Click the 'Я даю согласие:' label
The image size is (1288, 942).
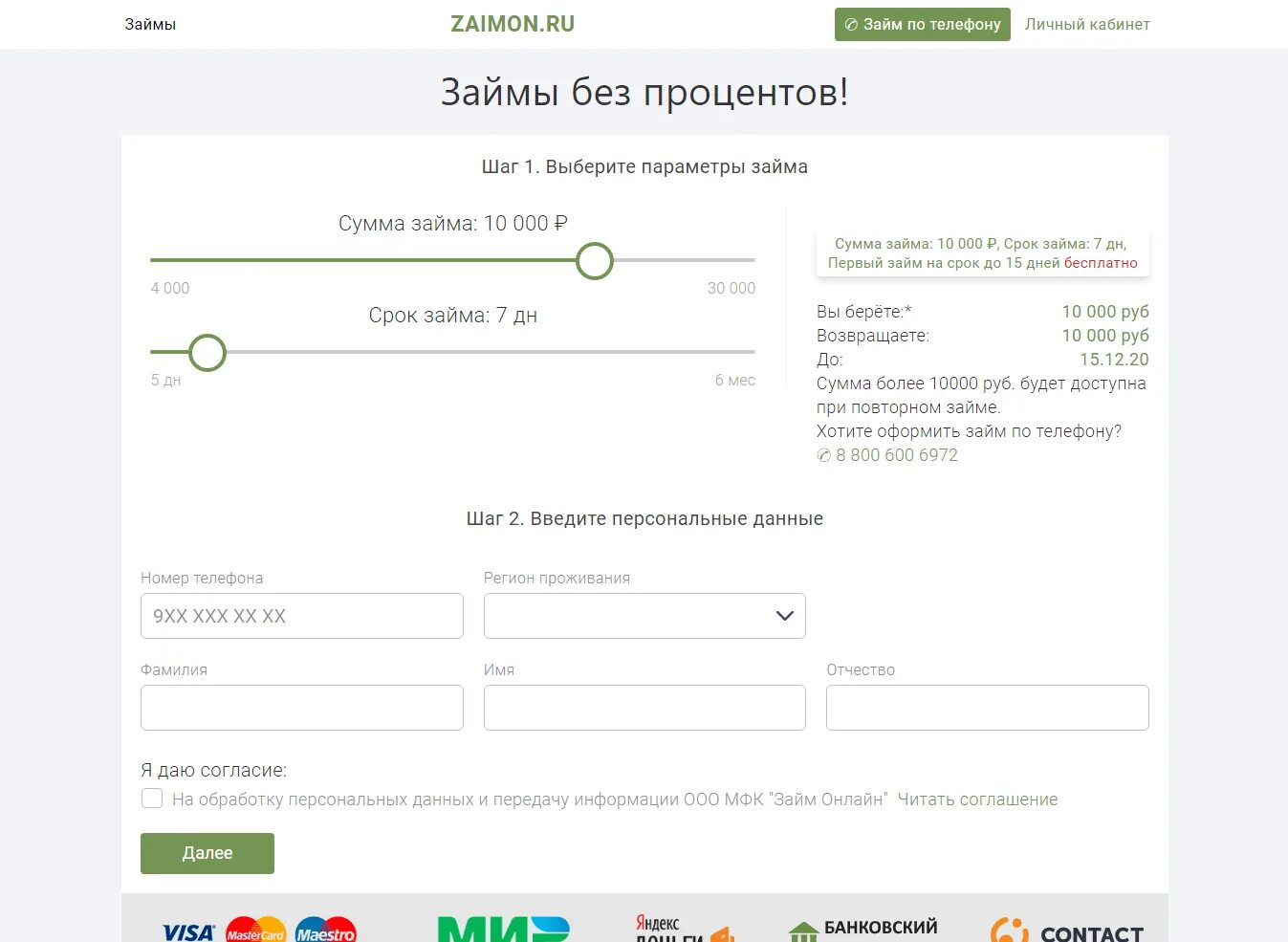point(213,770)
